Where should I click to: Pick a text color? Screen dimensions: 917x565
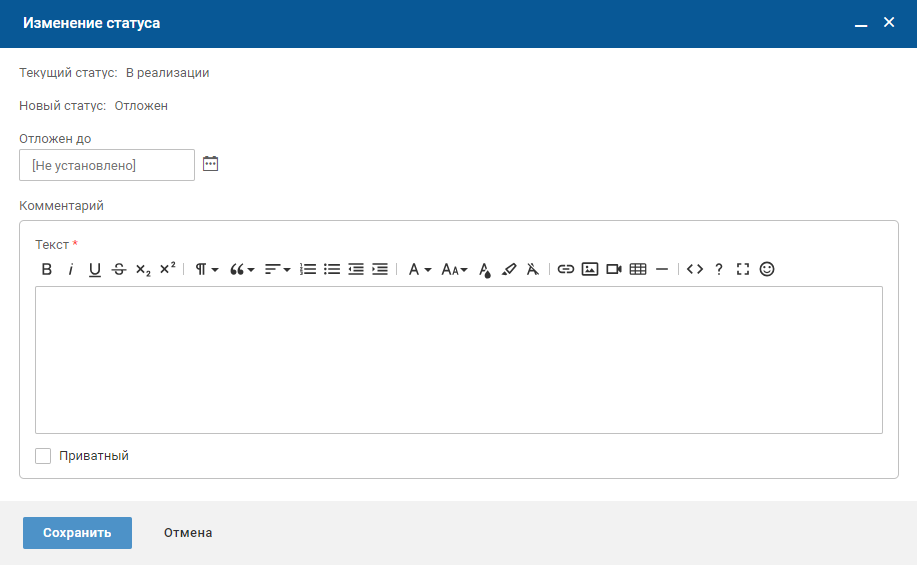click(485, 269)
